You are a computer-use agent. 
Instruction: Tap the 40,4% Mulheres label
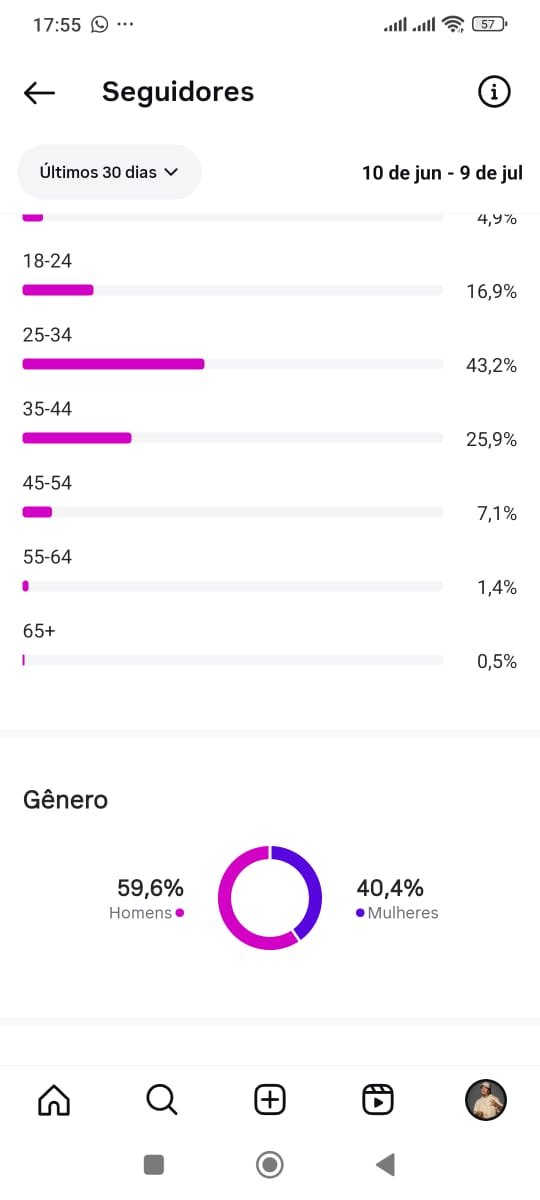click(x=397, y=898)
